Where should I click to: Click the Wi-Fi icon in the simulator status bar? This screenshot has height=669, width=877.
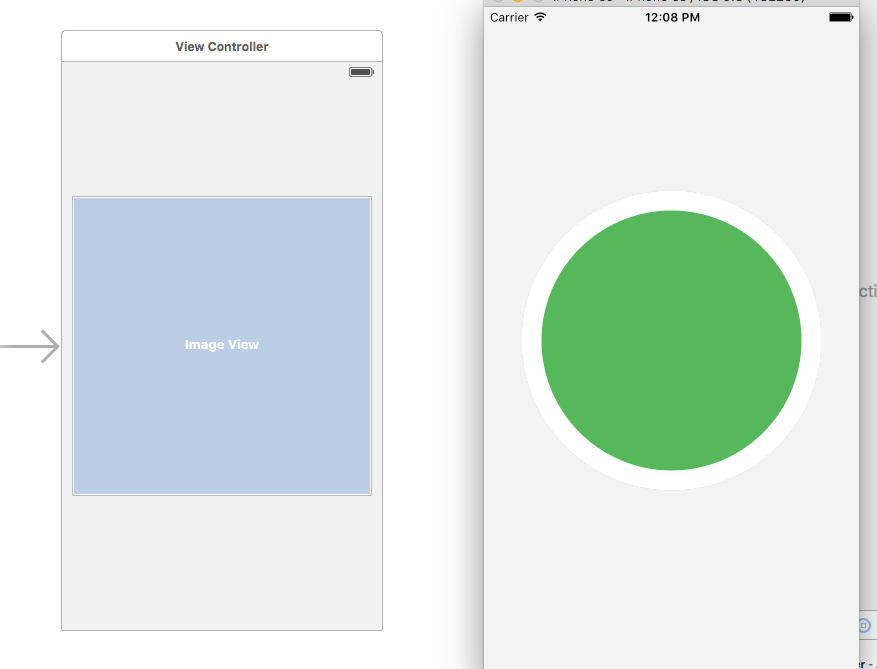539,17
